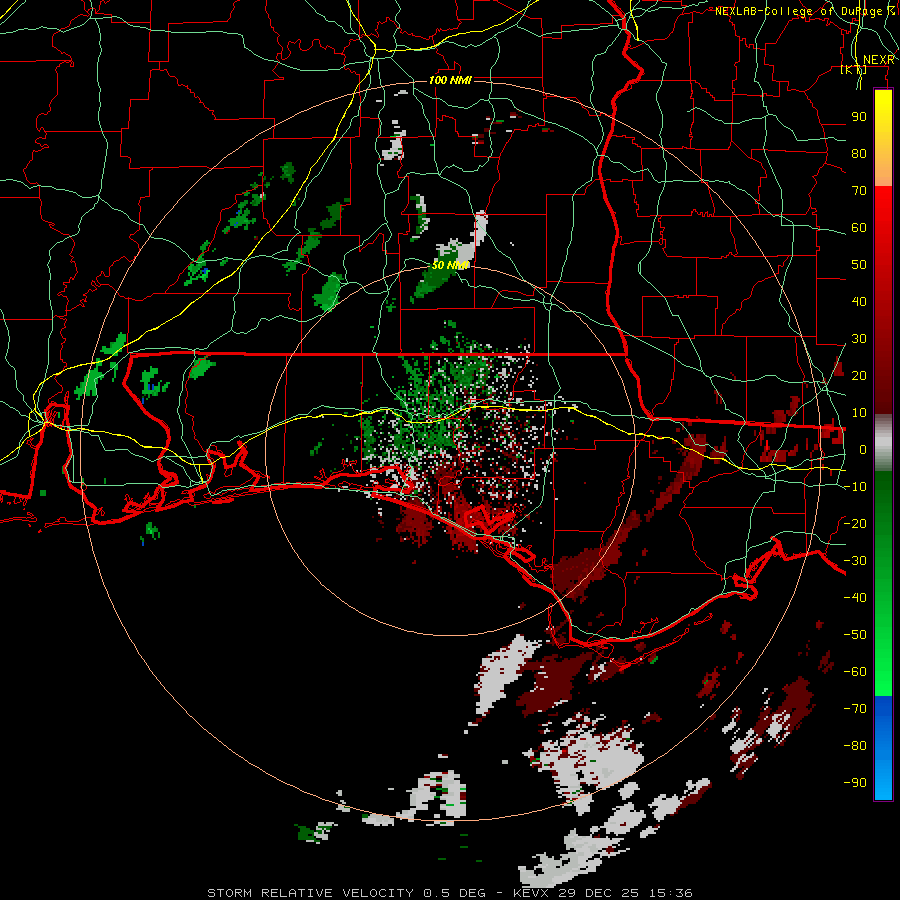
Task: Click the "-50" value on the velocity scale
Action: click(855, 635)
